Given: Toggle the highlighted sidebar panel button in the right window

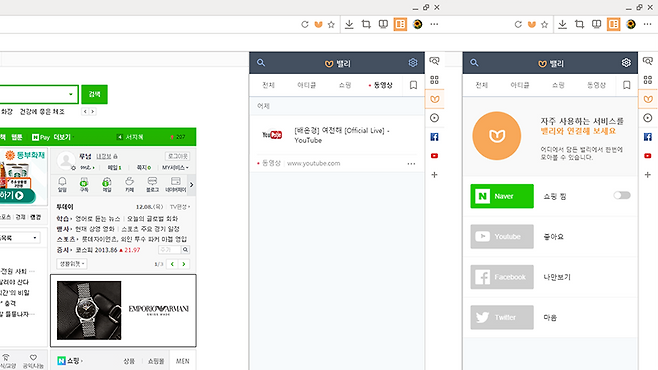Looking at the screenshot, I should (x=614, y=24).
